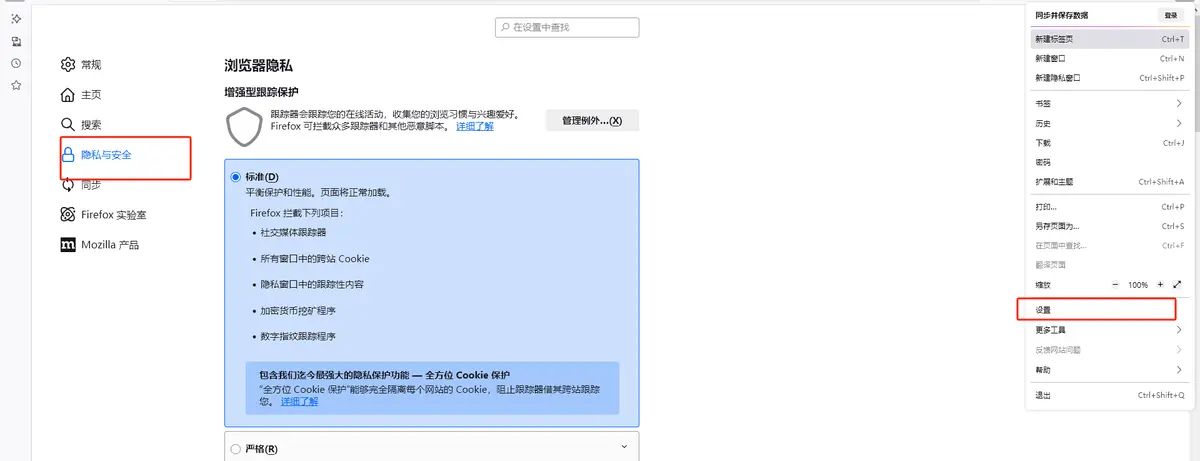Click the shield icon under 增强型跟踪保护

(244, 127)
